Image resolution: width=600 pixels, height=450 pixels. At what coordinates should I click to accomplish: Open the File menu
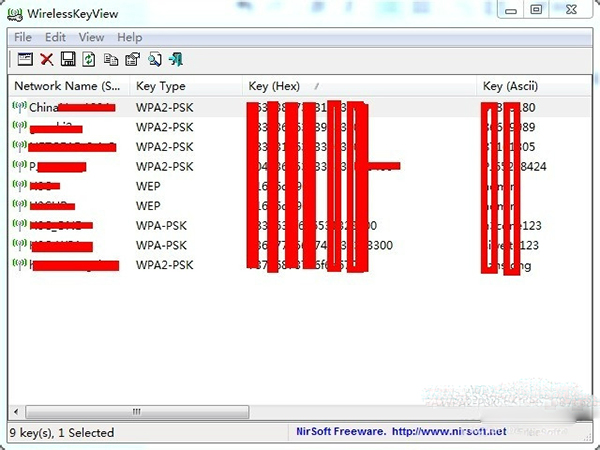pyautogui.click(x=23, y=37)
